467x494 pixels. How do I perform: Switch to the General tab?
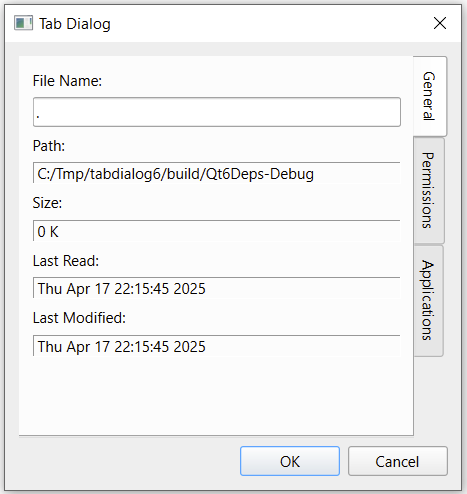tap(430, 96)
